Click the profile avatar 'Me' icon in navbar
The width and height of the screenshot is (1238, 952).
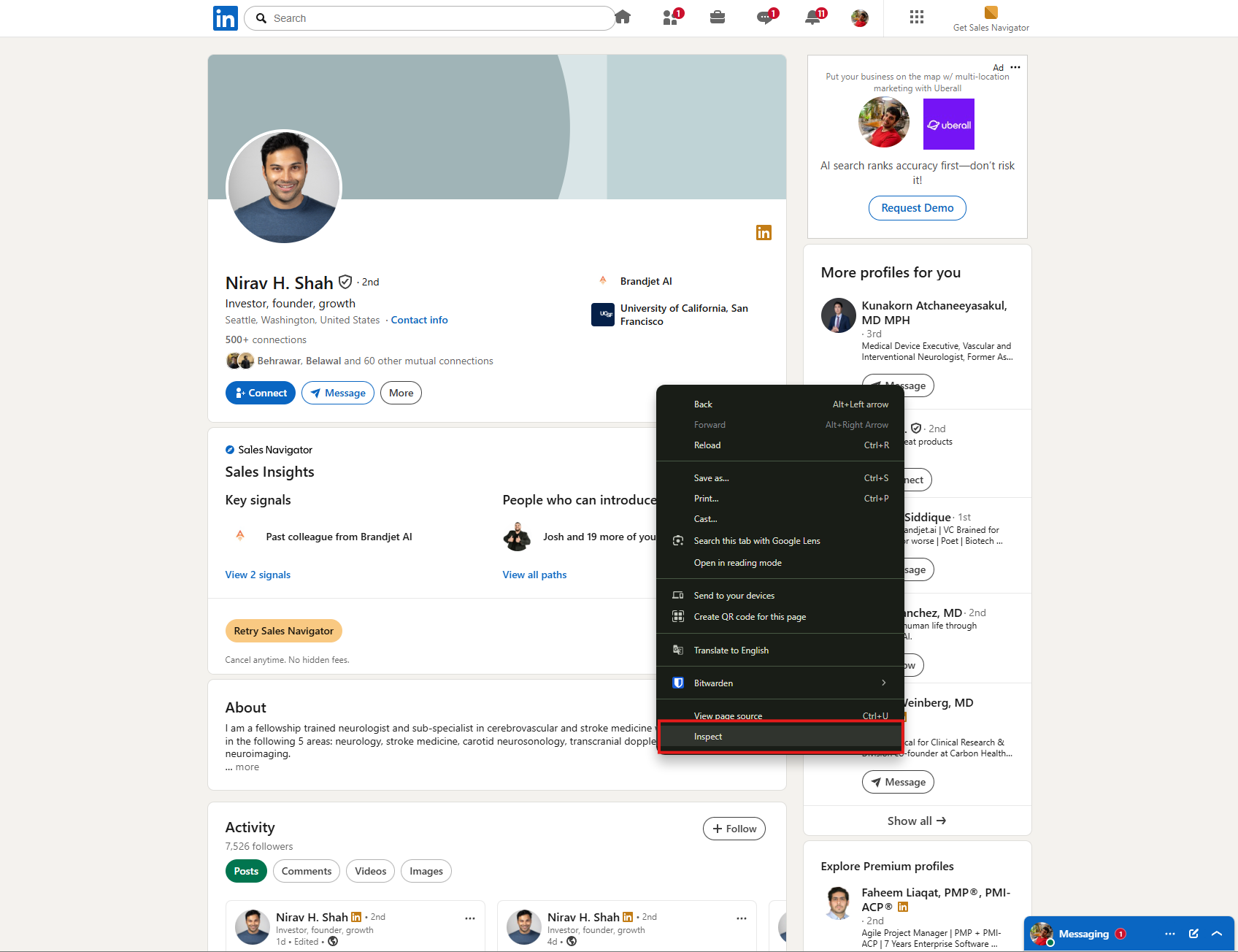860,18
